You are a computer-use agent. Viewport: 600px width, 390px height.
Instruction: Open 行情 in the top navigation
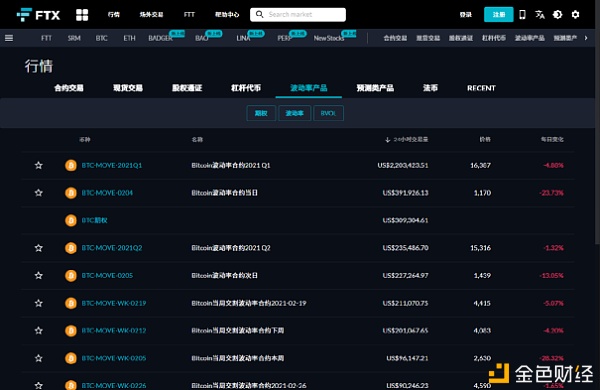(114, 15)
